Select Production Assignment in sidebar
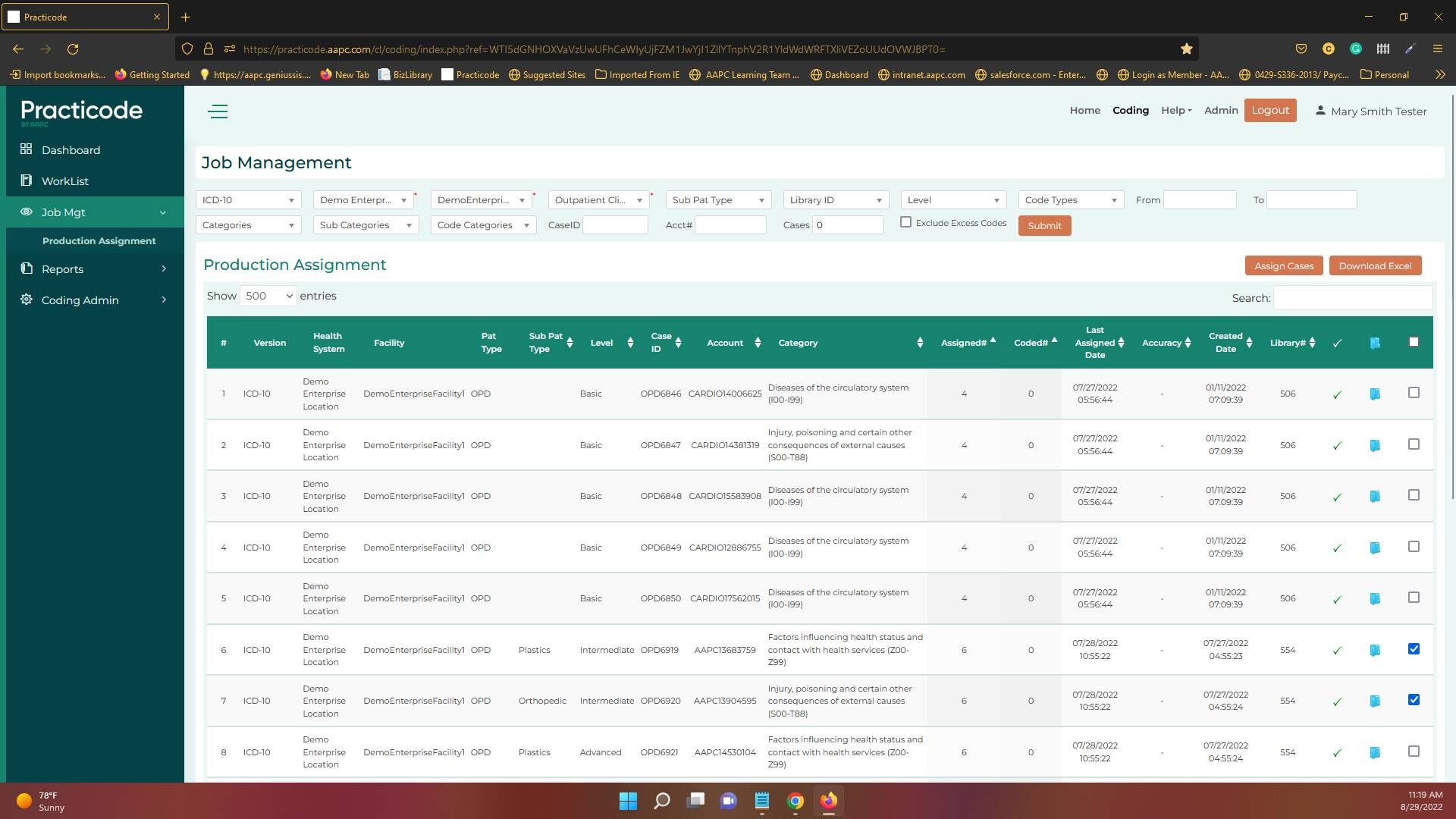Viewport: 1456px width, 819px height. (x=99, y=241)
